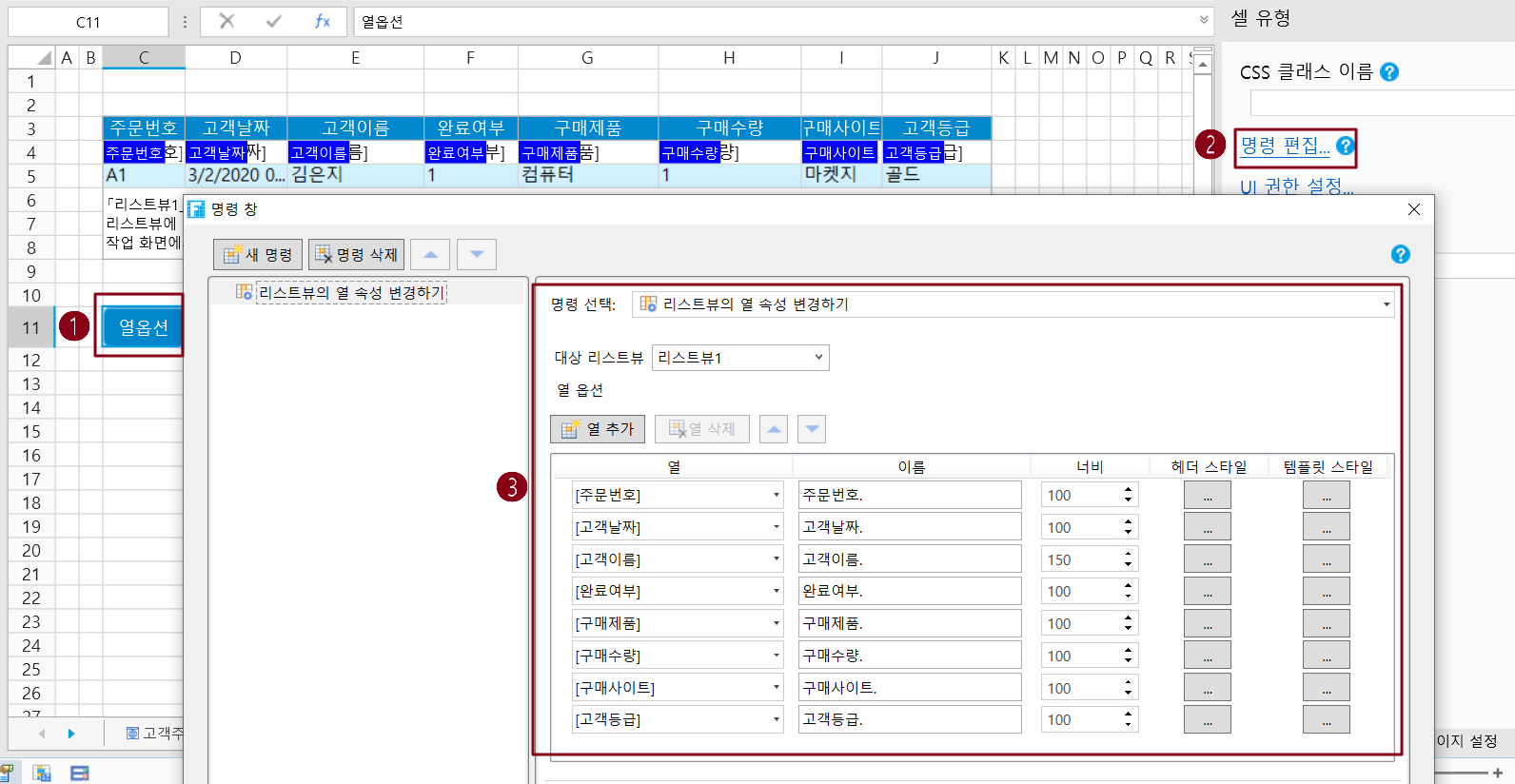Move column down in the column options

[811, 429]
